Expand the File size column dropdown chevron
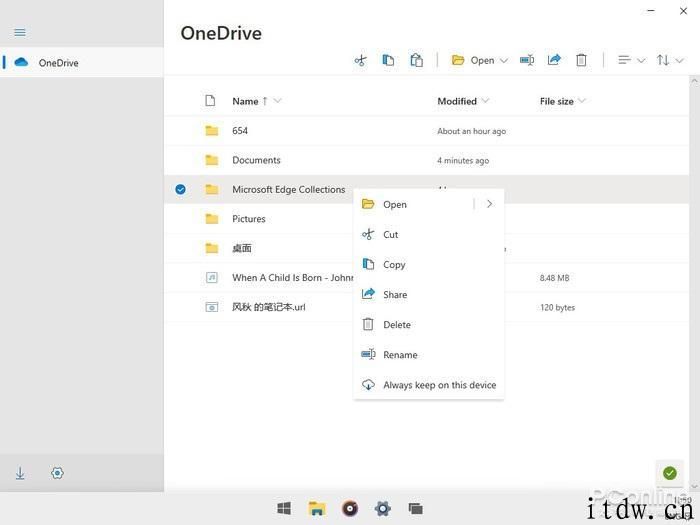The image size is (700, 525). pos(581,101)
